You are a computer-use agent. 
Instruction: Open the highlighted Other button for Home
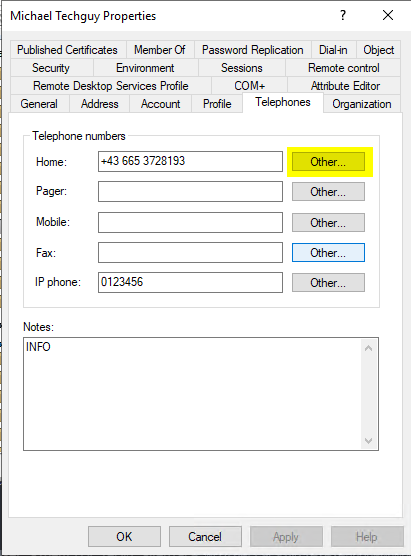click(328, 162)
